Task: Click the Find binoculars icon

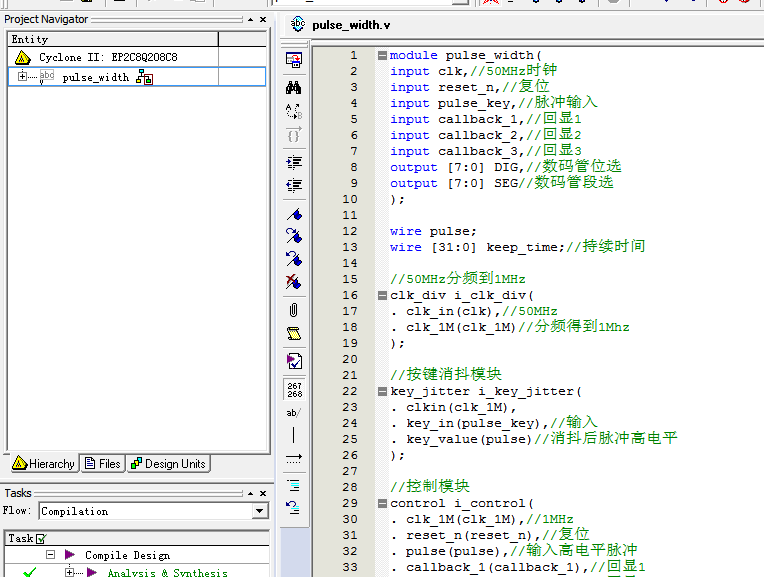Action: pyautogui.click(x=294, y=87)
